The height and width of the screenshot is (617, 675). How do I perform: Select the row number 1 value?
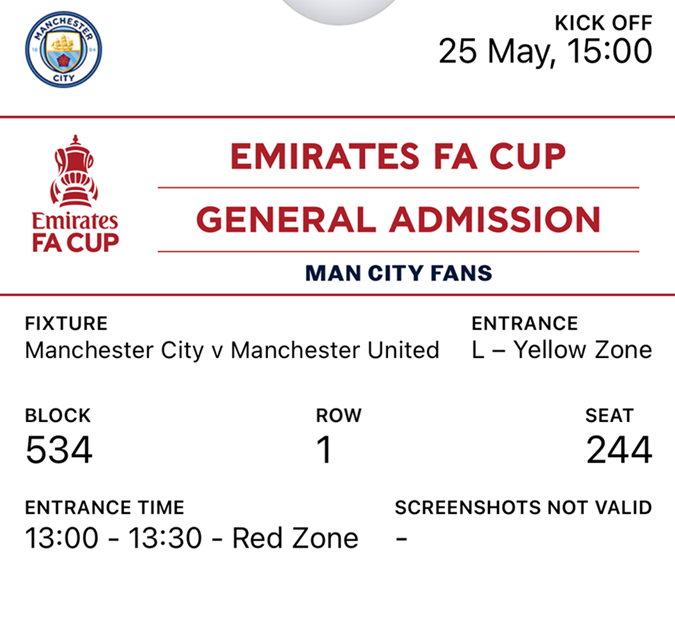coord(324,451)
